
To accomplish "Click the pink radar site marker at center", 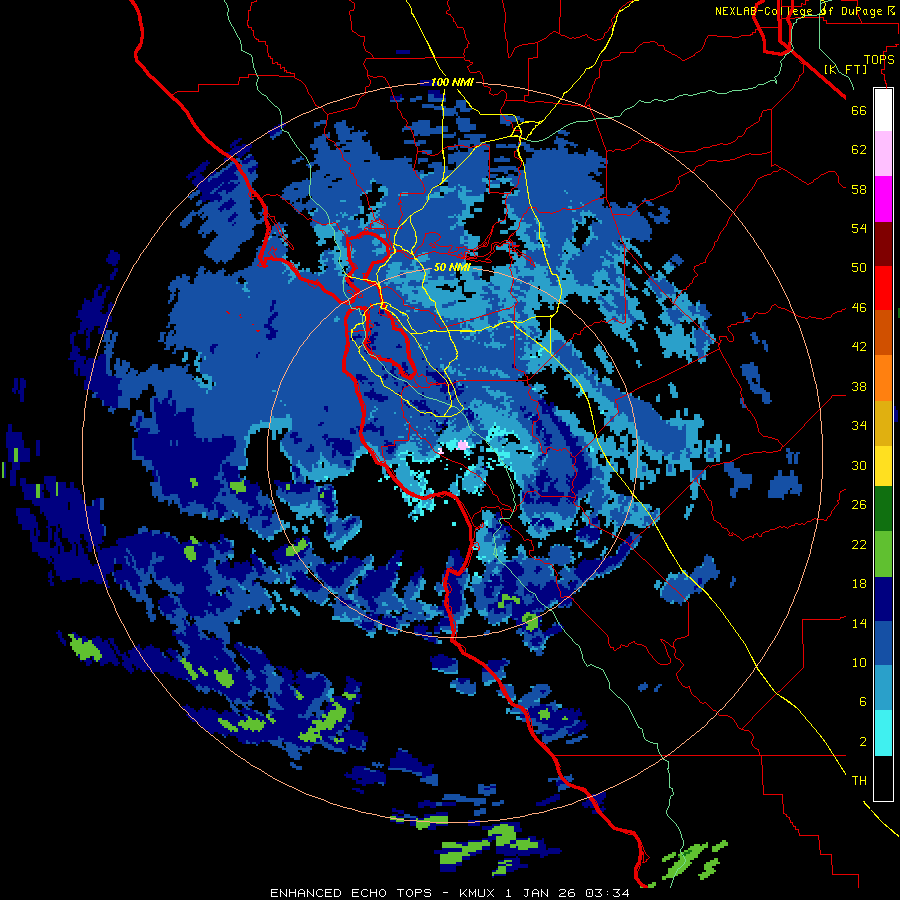I will tap(463, 444).
